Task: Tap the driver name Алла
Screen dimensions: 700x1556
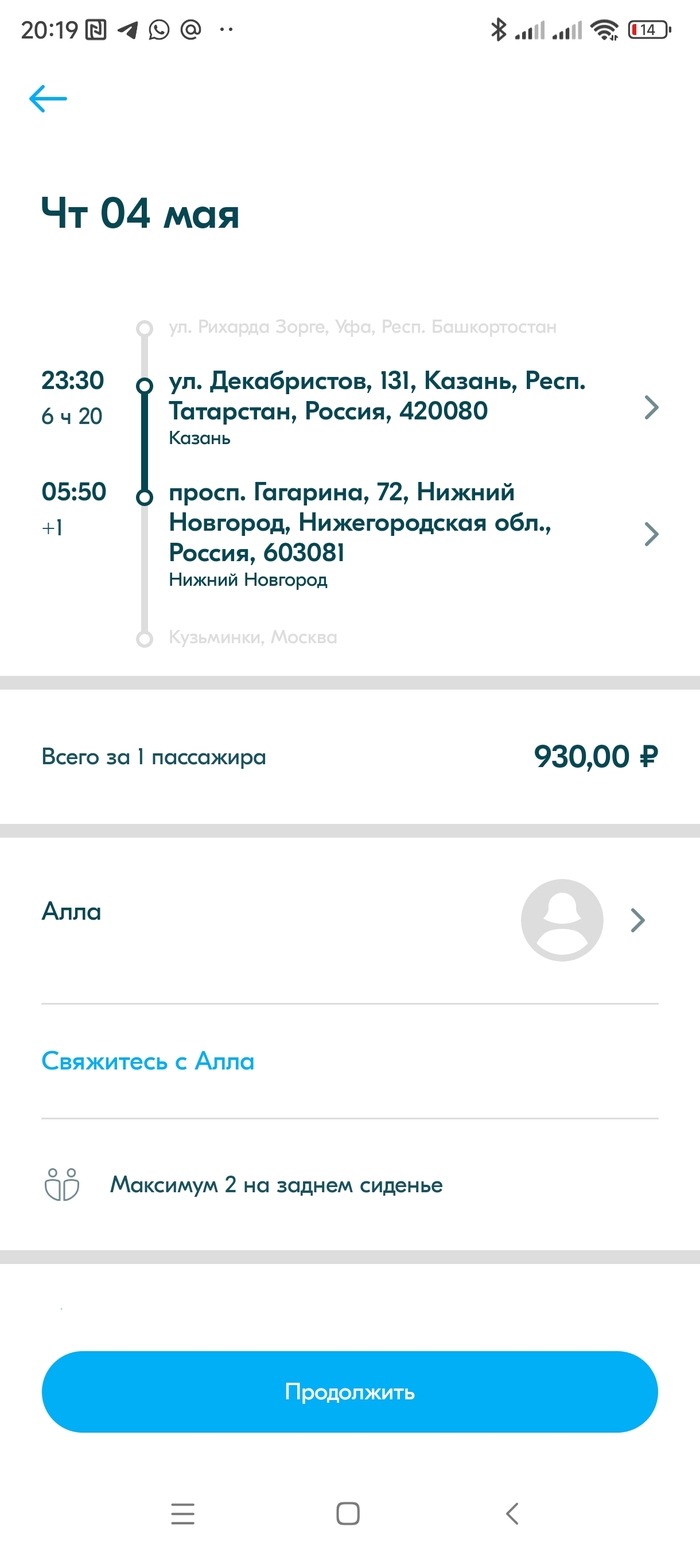Action: click(x=71, y=911)
